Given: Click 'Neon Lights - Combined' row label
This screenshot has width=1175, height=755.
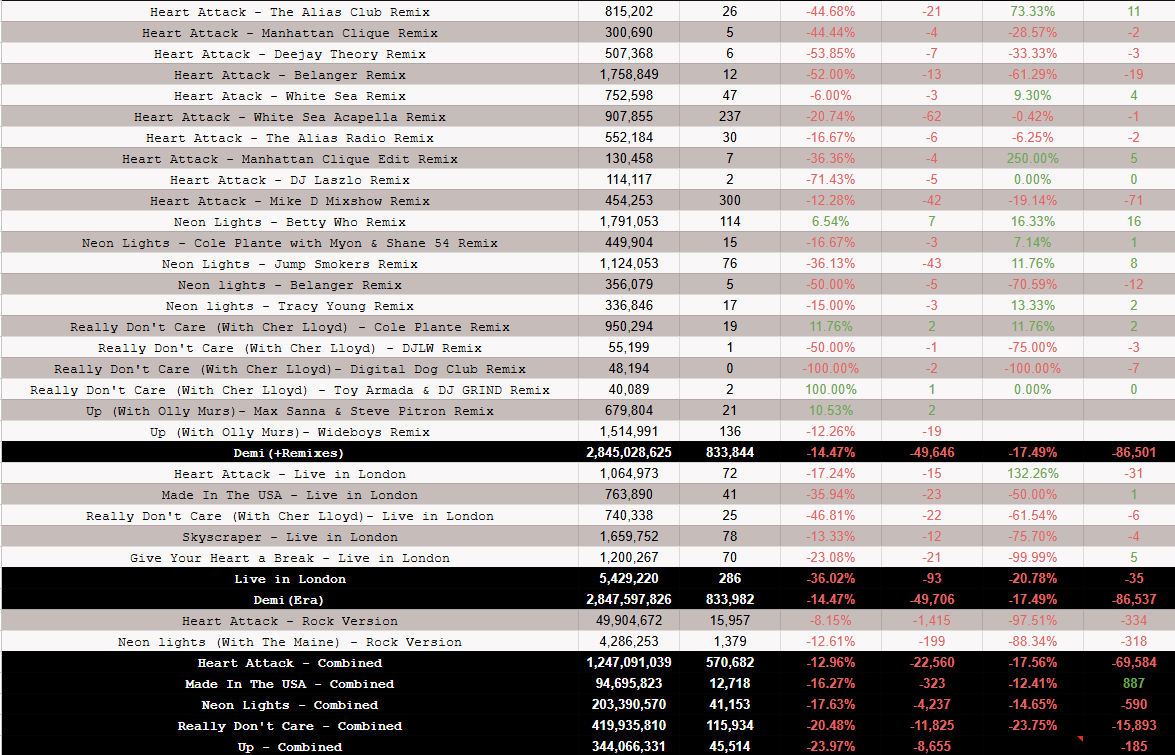Looking at the screenshot, I should (x=289, y=704).
